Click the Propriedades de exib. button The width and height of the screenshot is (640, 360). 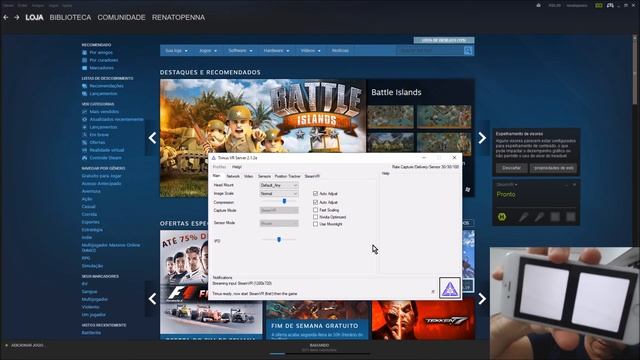point(553,168)
